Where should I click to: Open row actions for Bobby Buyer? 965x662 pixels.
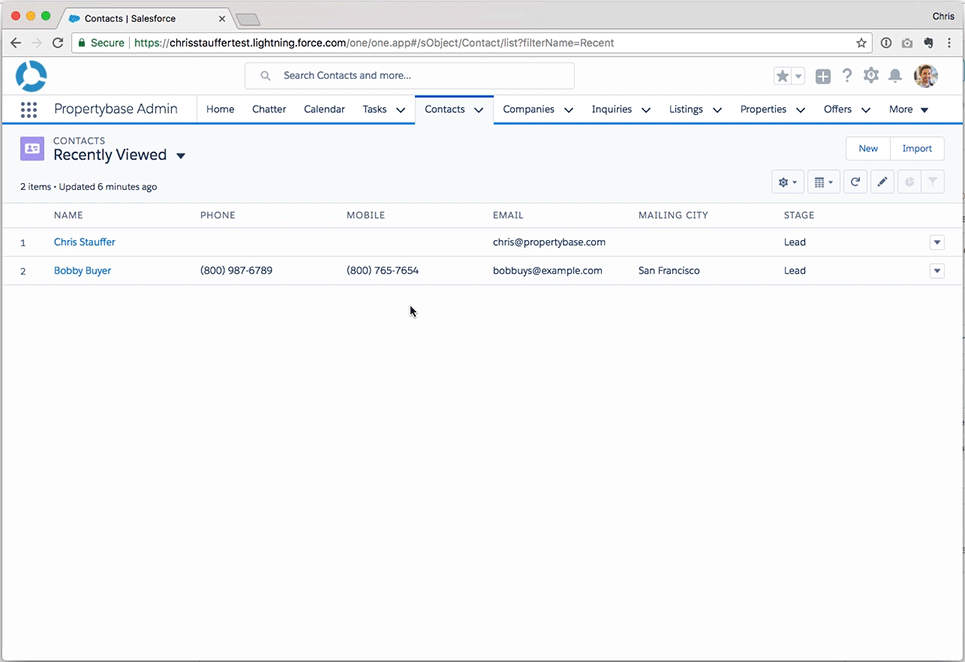click(x=937, y=271)
